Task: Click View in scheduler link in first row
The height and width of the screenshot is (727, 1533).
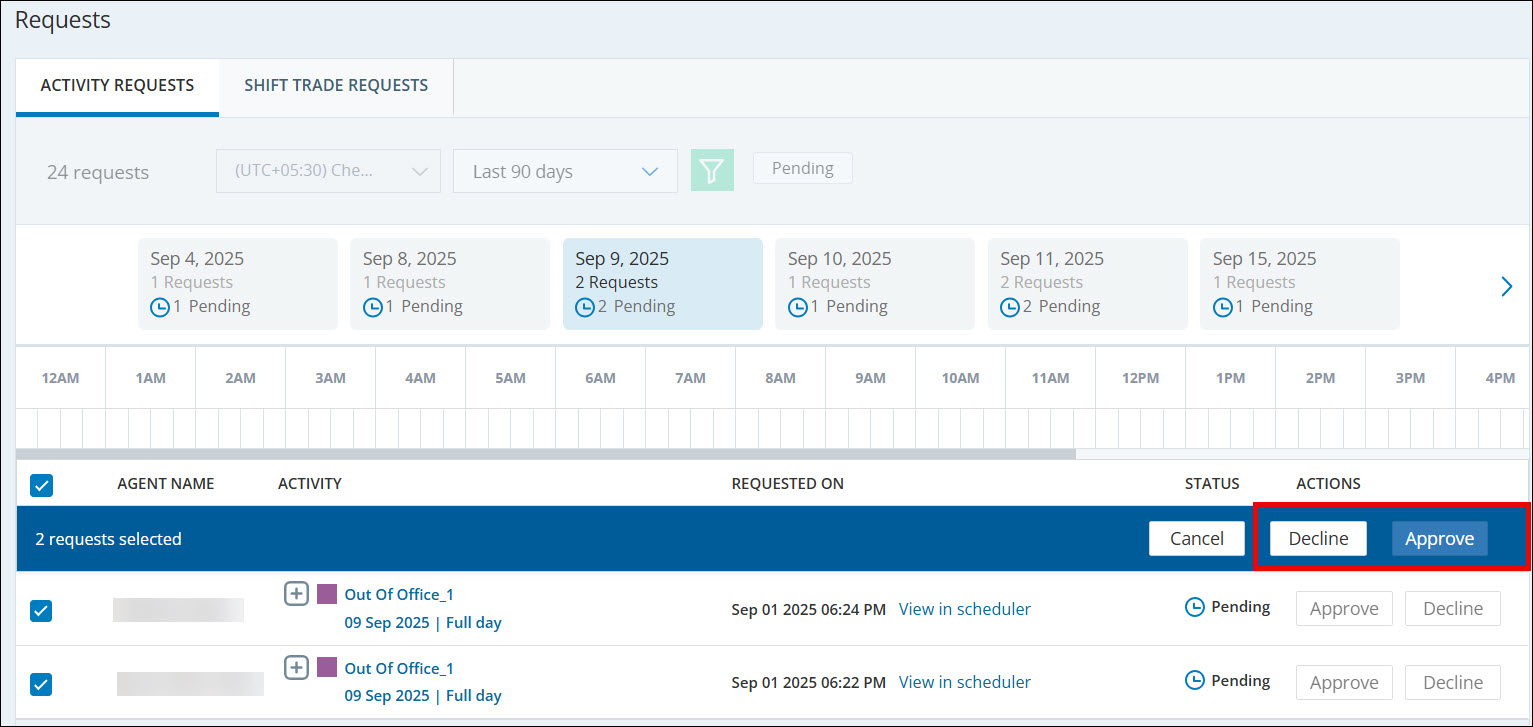Action: 964,609
